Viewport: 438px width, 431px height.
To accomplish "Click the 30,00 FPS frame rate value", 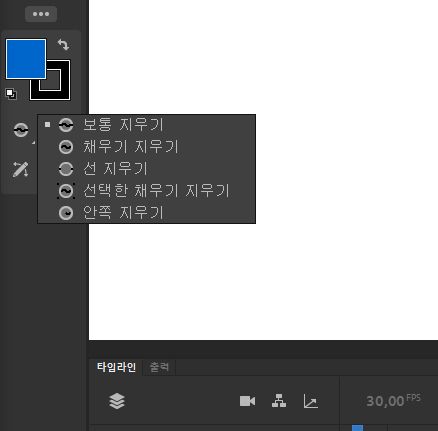I will tap(393, 401).
